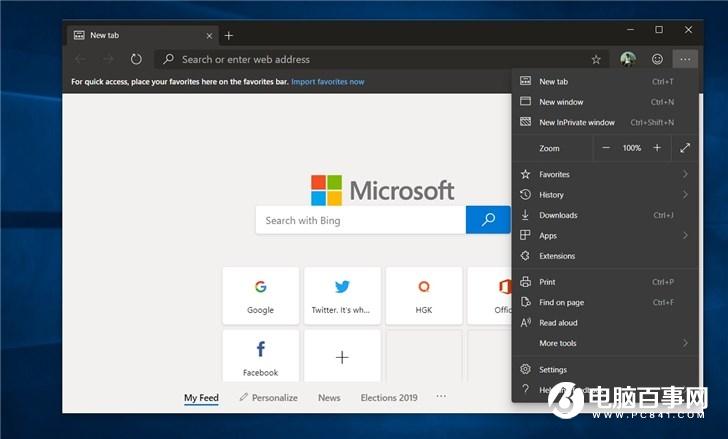Select New window in the menu
728x439 pixels.
coord(605,102)
